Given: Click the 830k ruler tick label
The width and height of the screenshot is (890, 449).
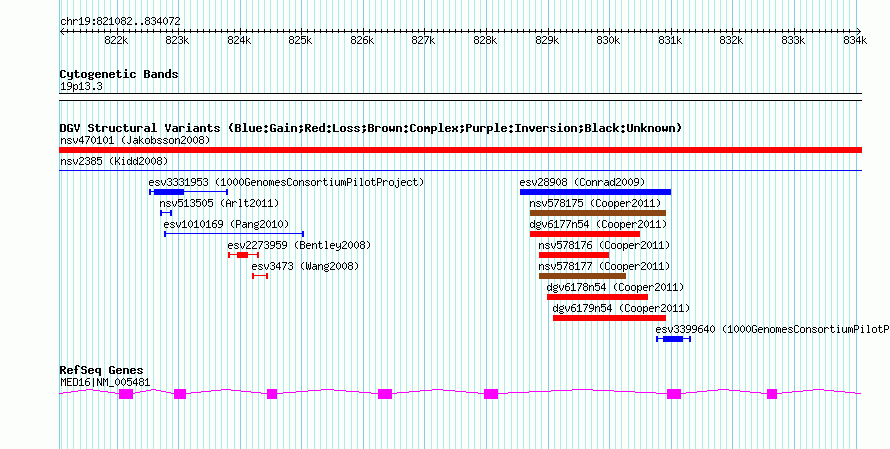Looking at the screenshot, I should pyautogui.click(x=608, y=41).
